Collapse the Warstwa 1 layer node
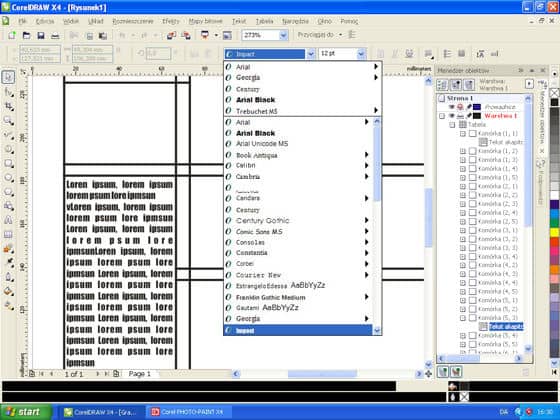This screenshot has width=560, height=420. point(442,116)
